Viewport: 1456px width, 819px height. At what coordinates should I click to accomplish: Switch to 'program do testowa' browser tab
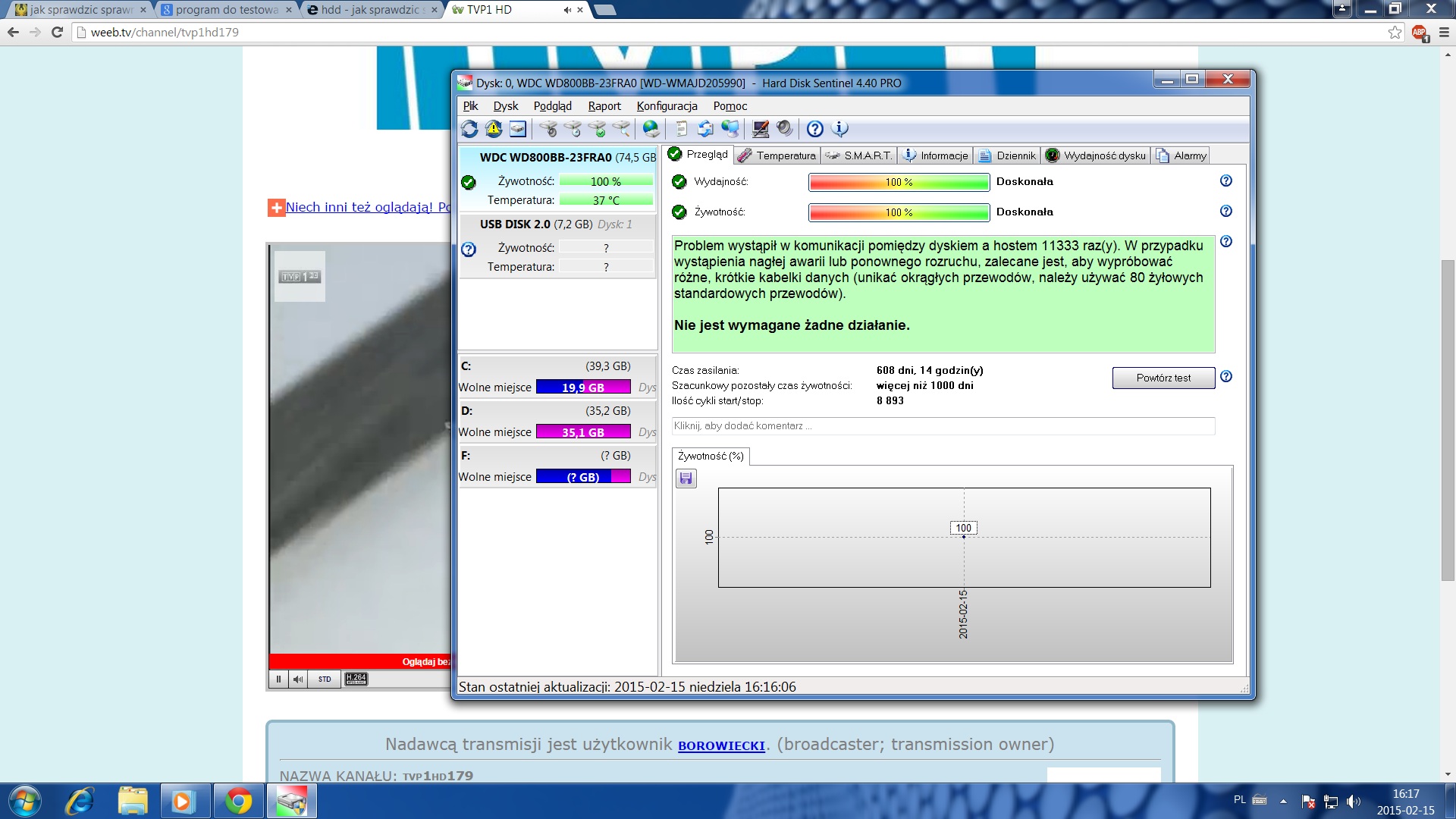click(227, 10)
